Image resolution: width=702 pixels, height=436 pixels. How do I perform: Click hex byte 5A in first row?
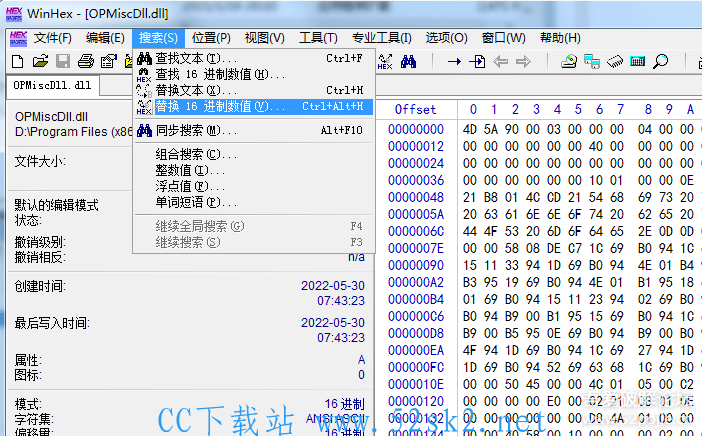491,130
